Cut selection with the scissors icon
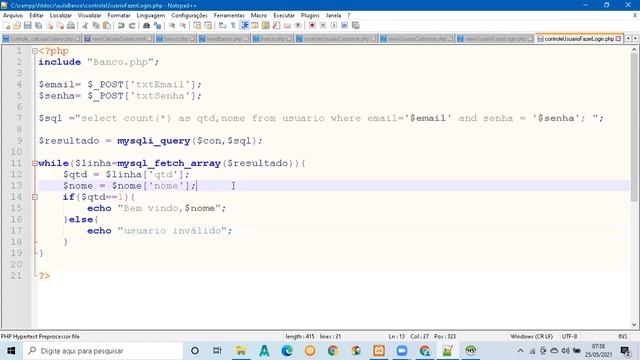The width and height of the screenshot is (640, 360). coord(85,25)
